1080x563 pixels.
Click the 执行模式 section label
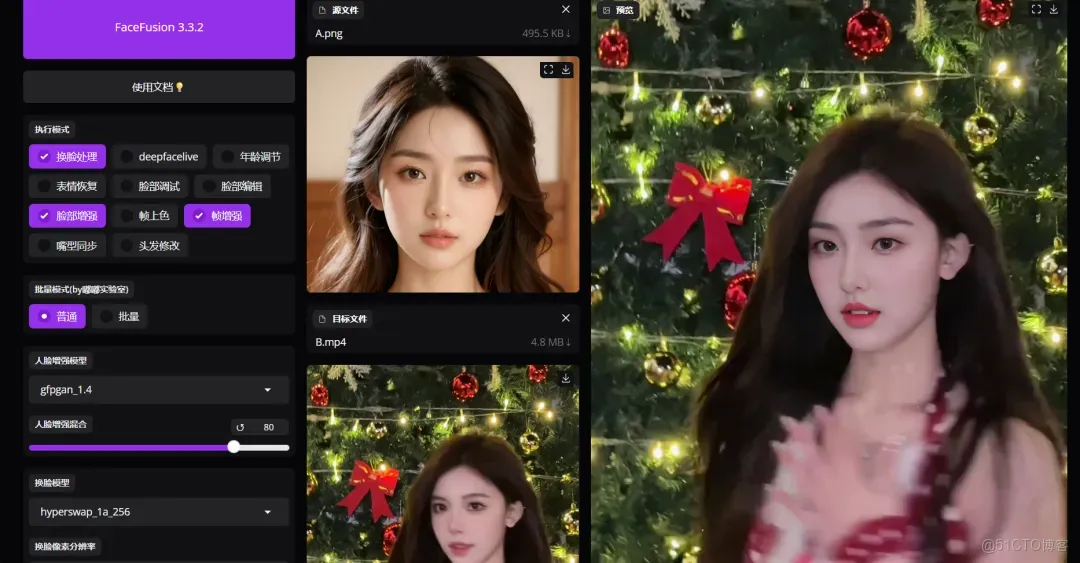[52, 130]
